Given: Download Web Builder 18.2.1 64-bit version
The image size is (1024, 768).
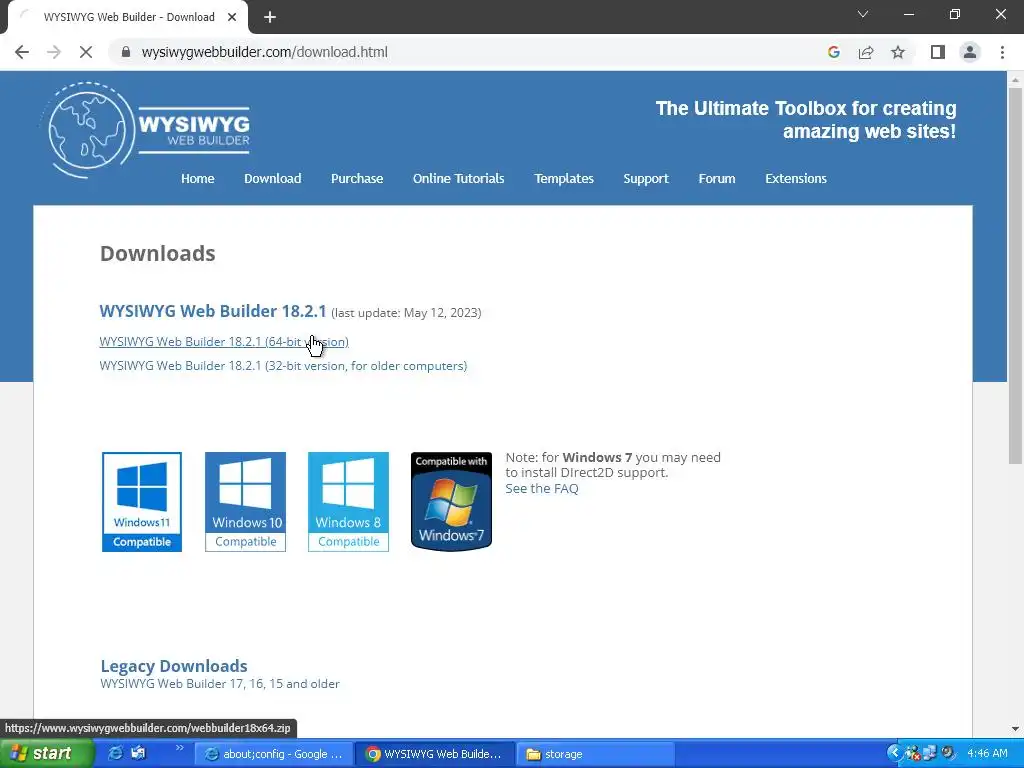Looking at the screenshot, I should tap(224, 342).
